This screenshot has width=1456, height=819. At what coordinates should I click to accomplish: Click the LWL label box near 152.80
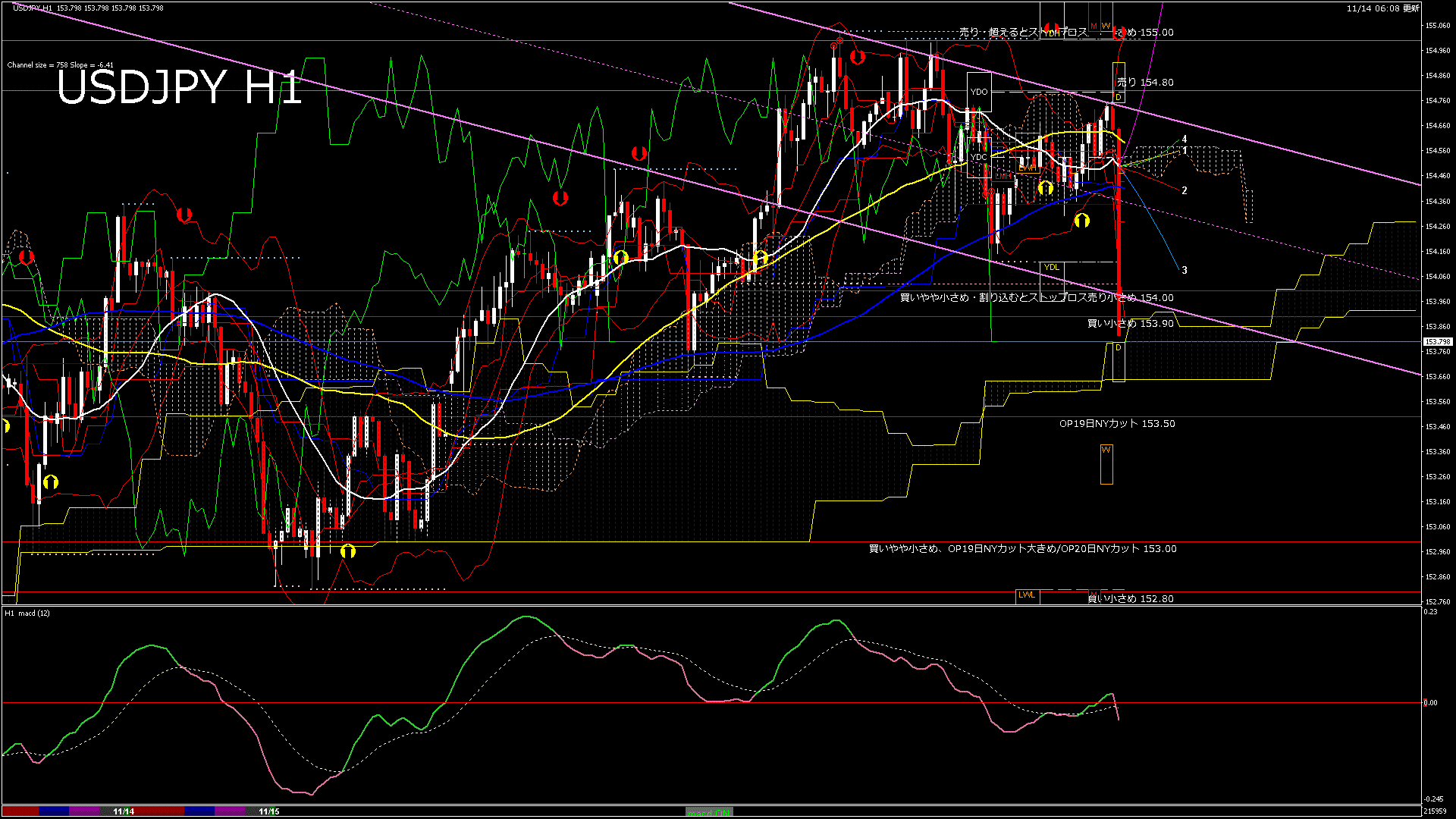coord(1026,596)
